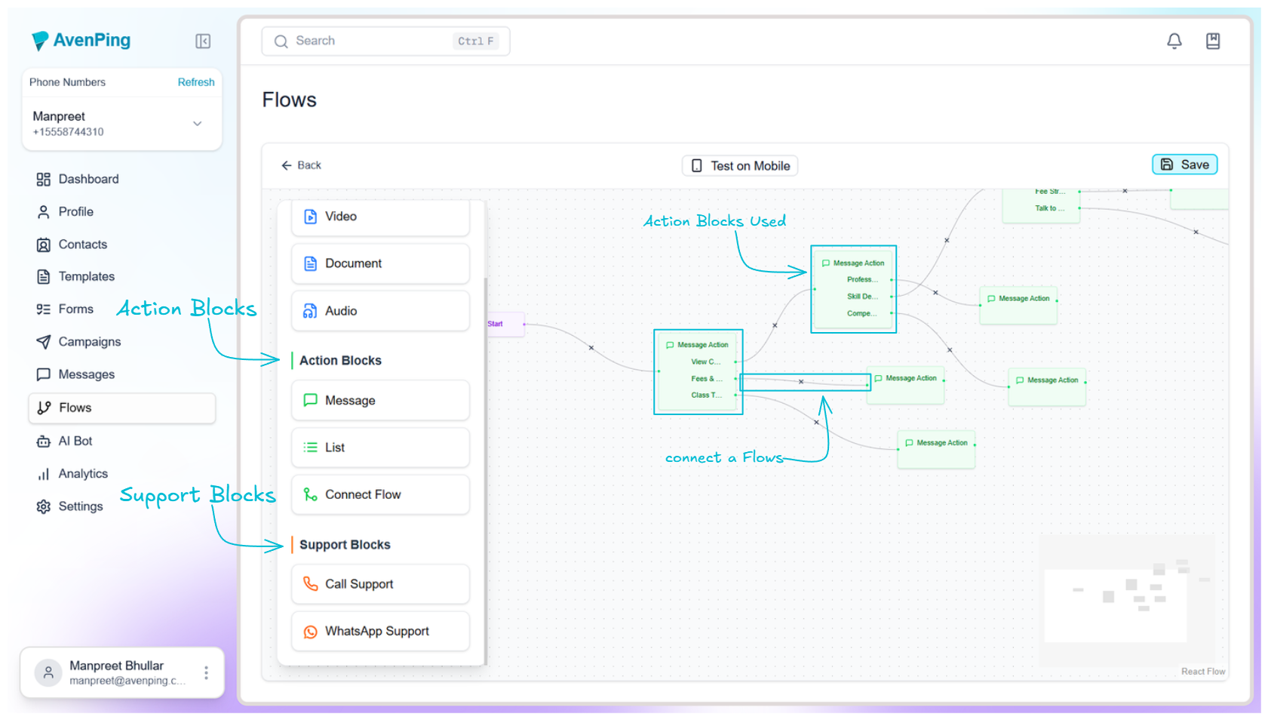The height and width of the screenshot is (720, 1268).
Task: Click the save icon in the top bar
Action: pyautogui.click(x=1213, y=40)
